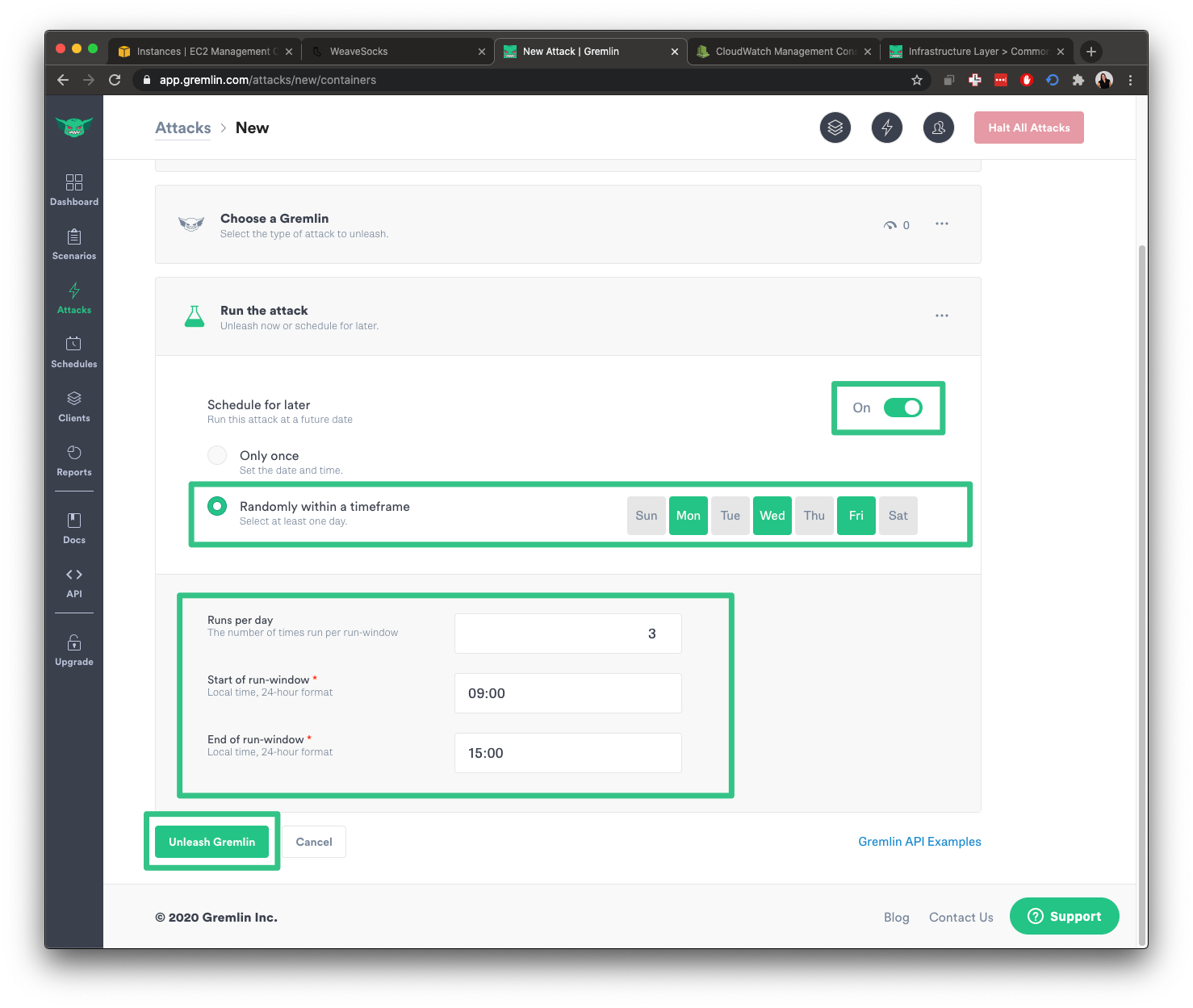Click the Gremlin logo in sidebar

tap(74, 127)
